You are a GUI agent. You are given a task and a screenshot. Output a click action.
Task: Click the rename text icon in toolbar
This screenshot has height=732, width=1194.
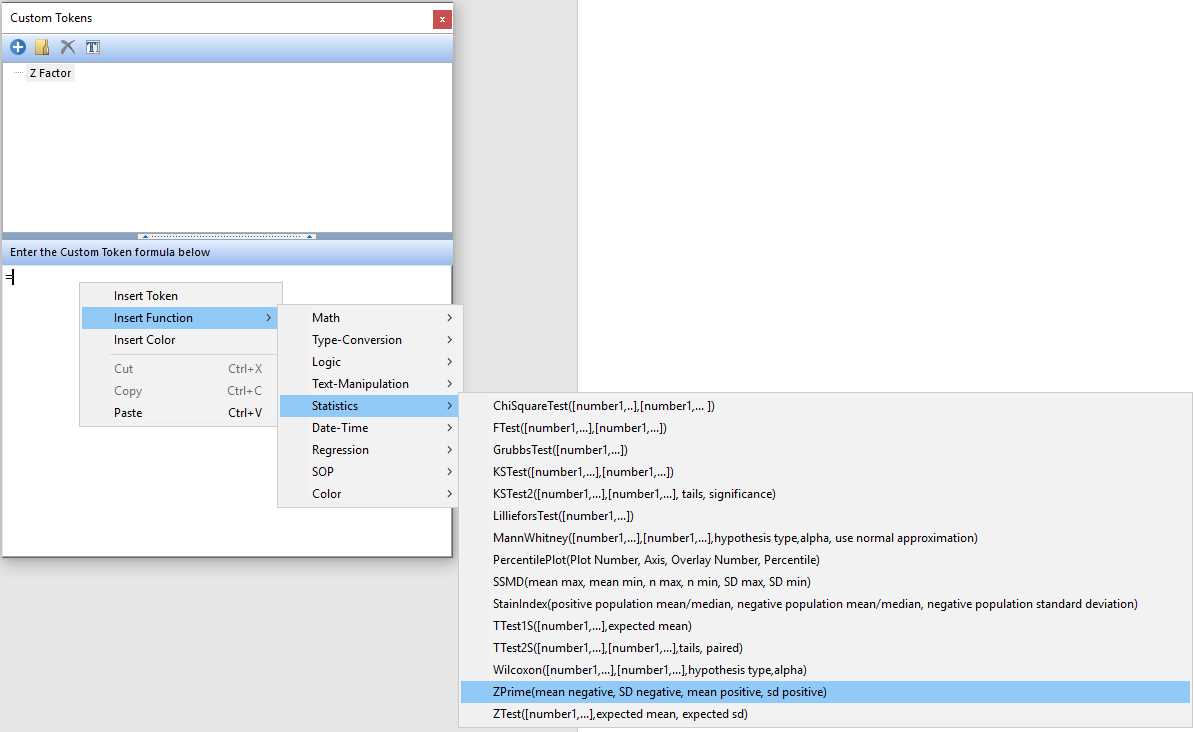tap(93, 47)
